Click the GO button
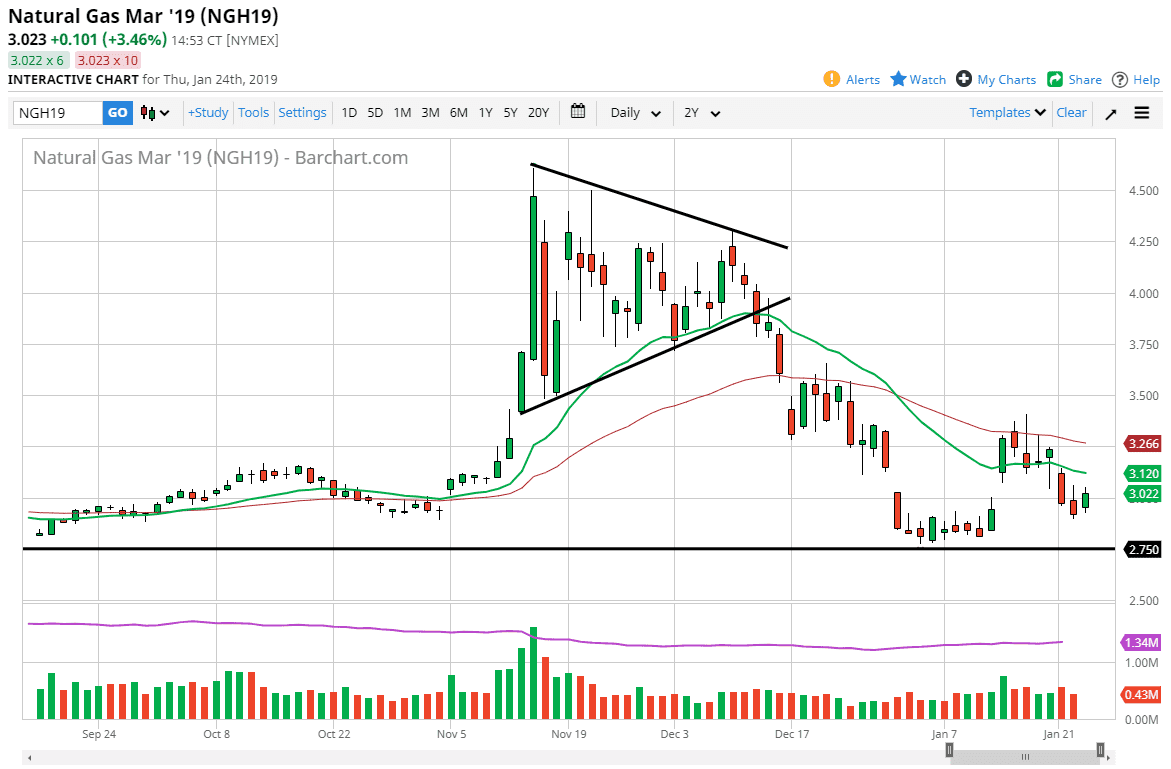Viewport: 1171px width, 769px height. (117, 113)
